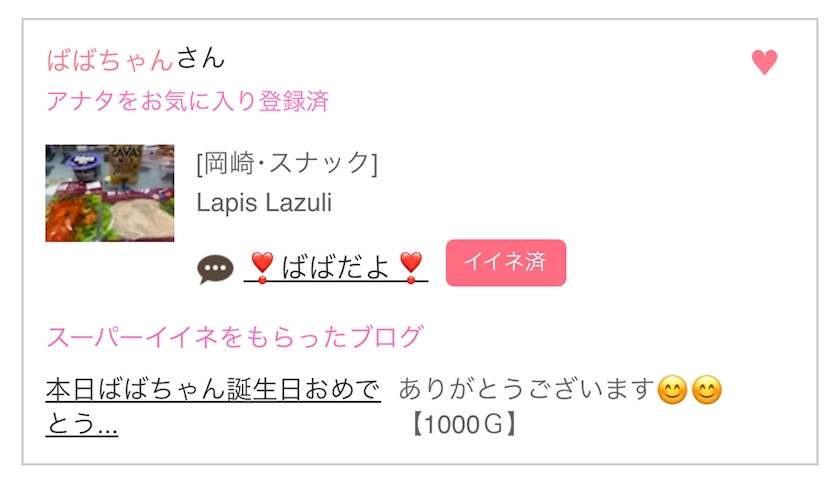Viewport: 840px width, 477px height.
Task: Select the [岡崎・スナック] area category label
Action: click(287, 162)
